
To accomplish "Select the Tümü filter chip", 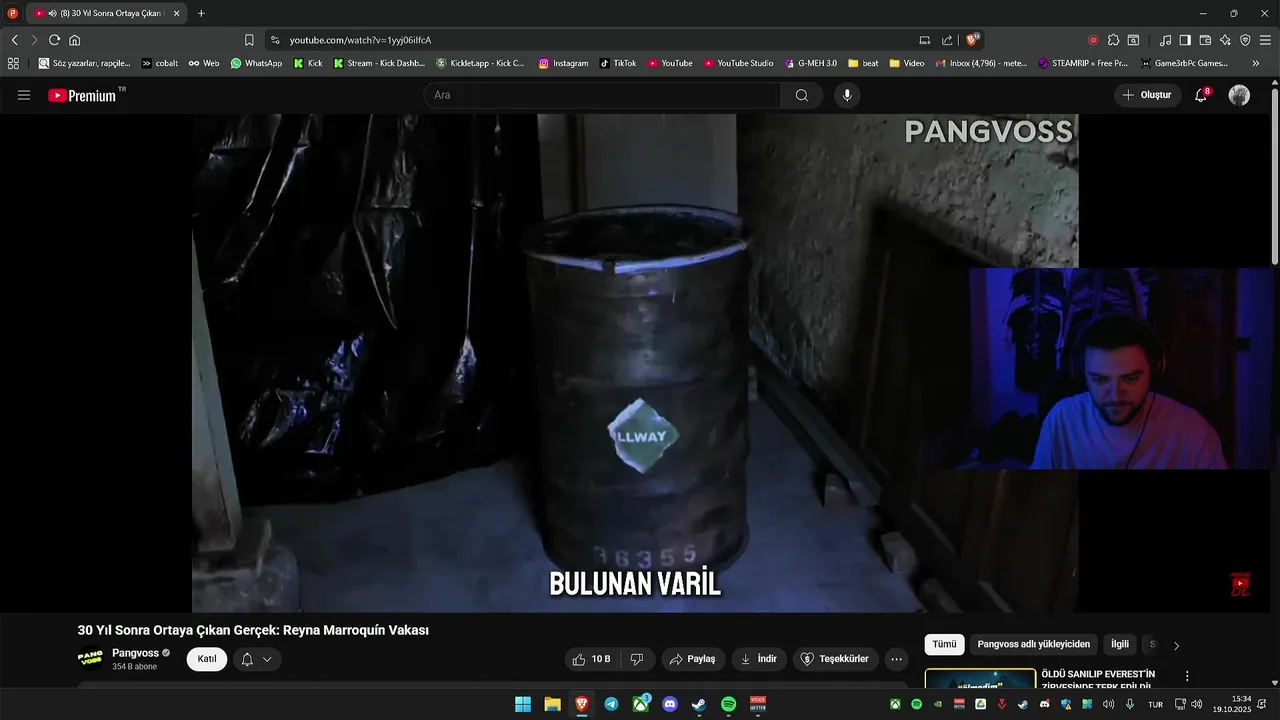I will point(944,644).
